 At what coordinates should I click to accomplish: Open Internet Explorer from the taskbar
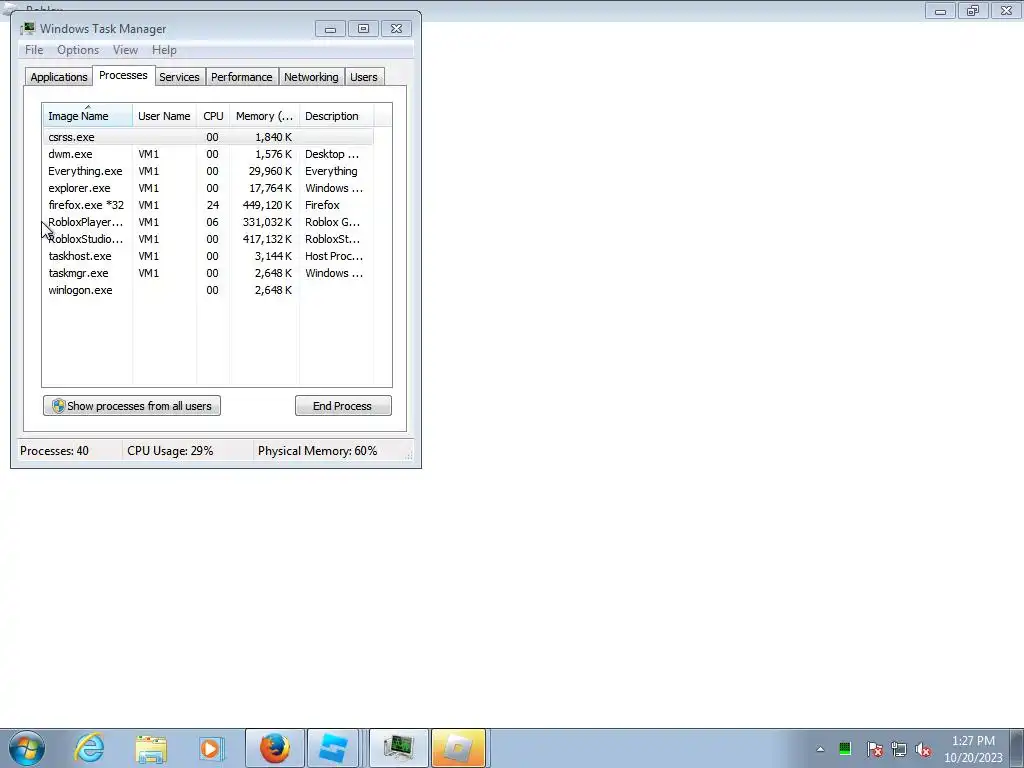(x=89, y=748)
